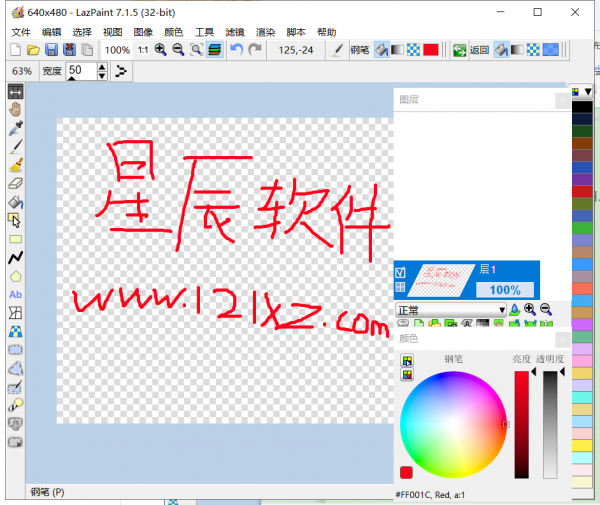Viewport: 600px width, 505px height.
Task: Click the zoom-to-fit magnifier icon
Action: pyautogui.click(x=196, y=50)
